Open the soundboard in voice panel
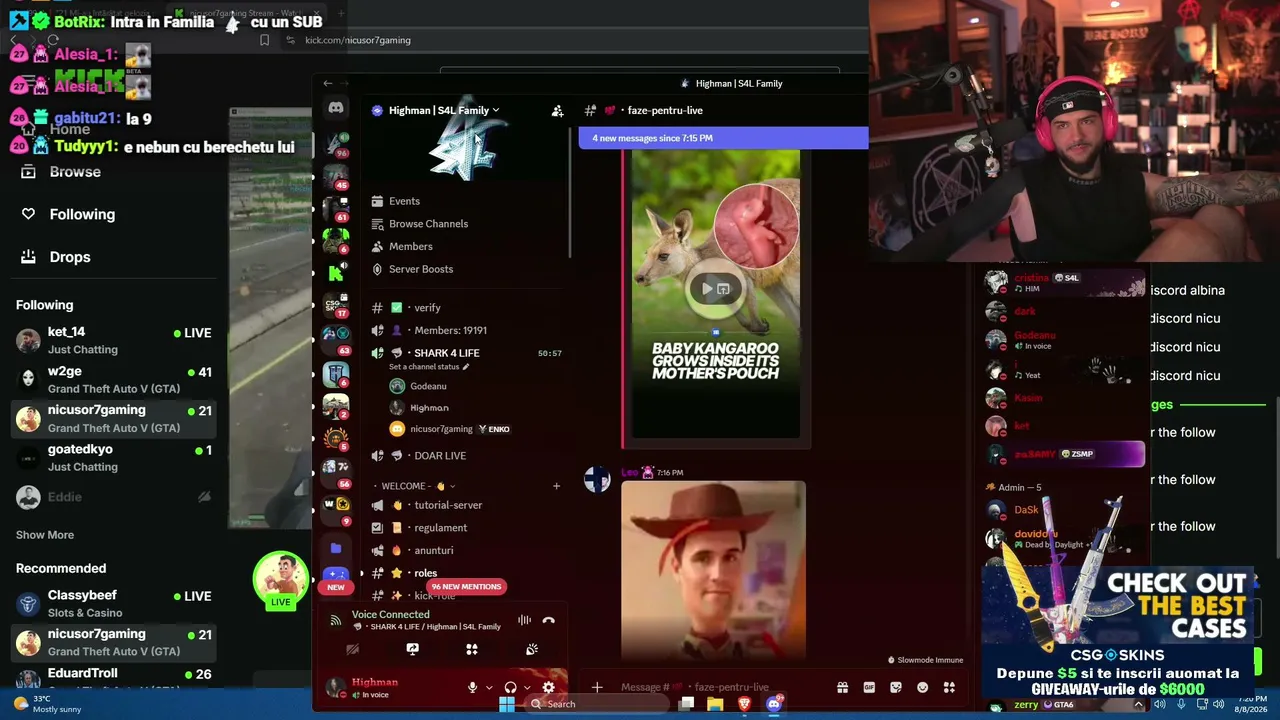The height and width of the screenshot is (720, 1280). coord(532,649)
